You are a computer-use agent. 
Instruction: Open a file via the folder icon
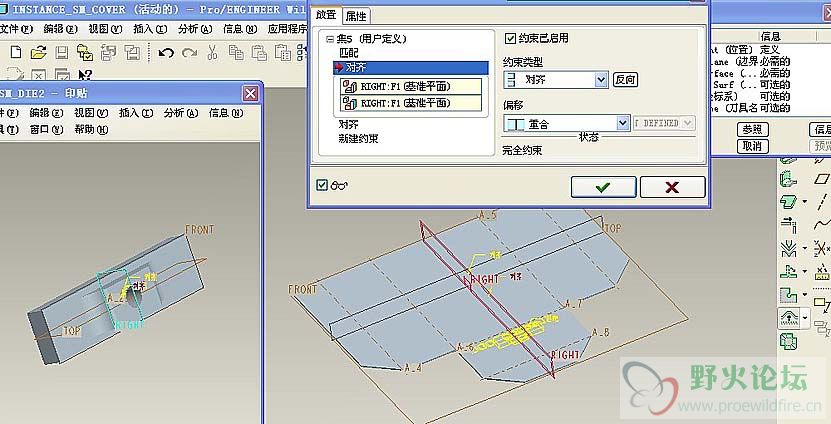click(38, 52)
